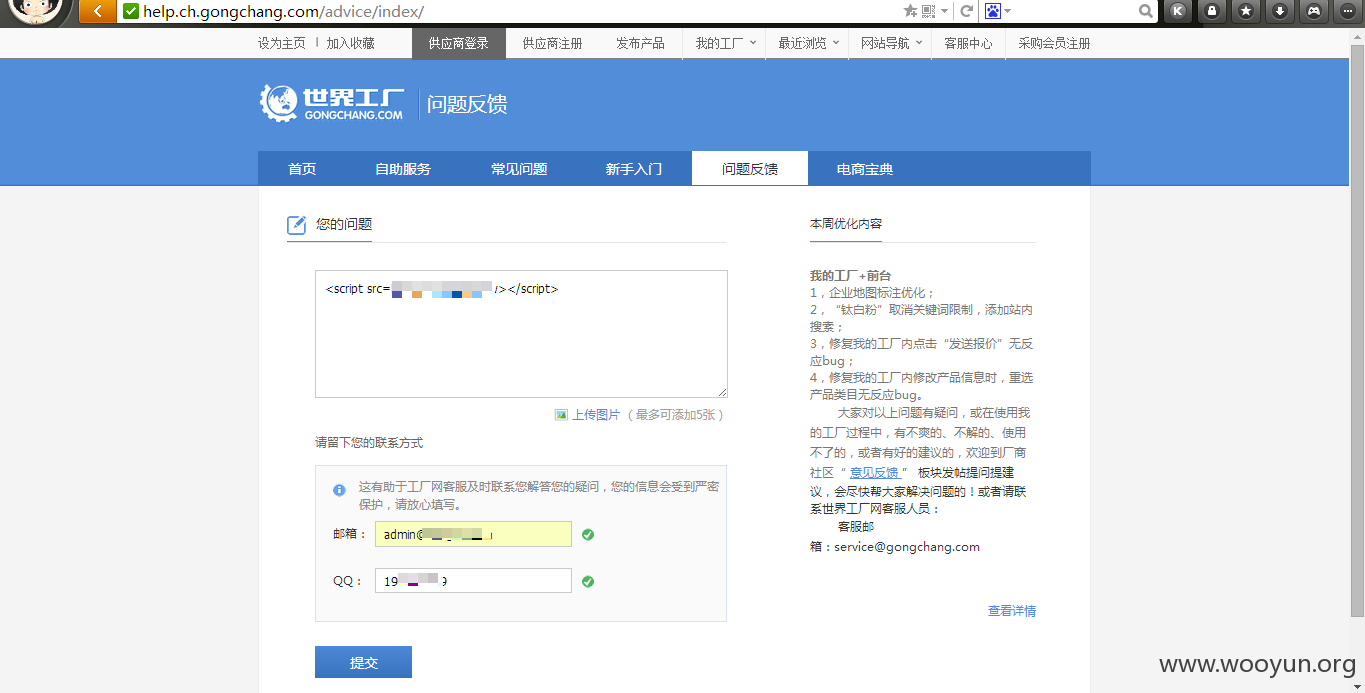Click the blue info icon in contact box
Viewport: 1365px width, 693px height.
[x=339, y=490]
